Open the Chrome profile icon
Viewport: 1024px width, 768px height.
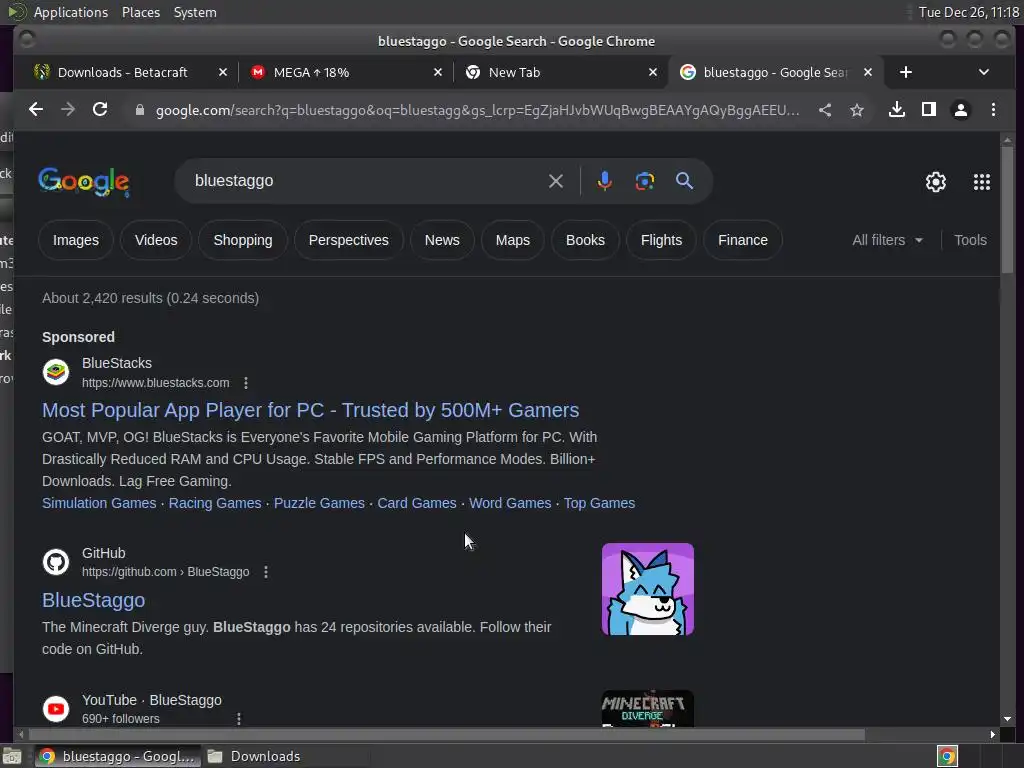[x=961, y=110]
